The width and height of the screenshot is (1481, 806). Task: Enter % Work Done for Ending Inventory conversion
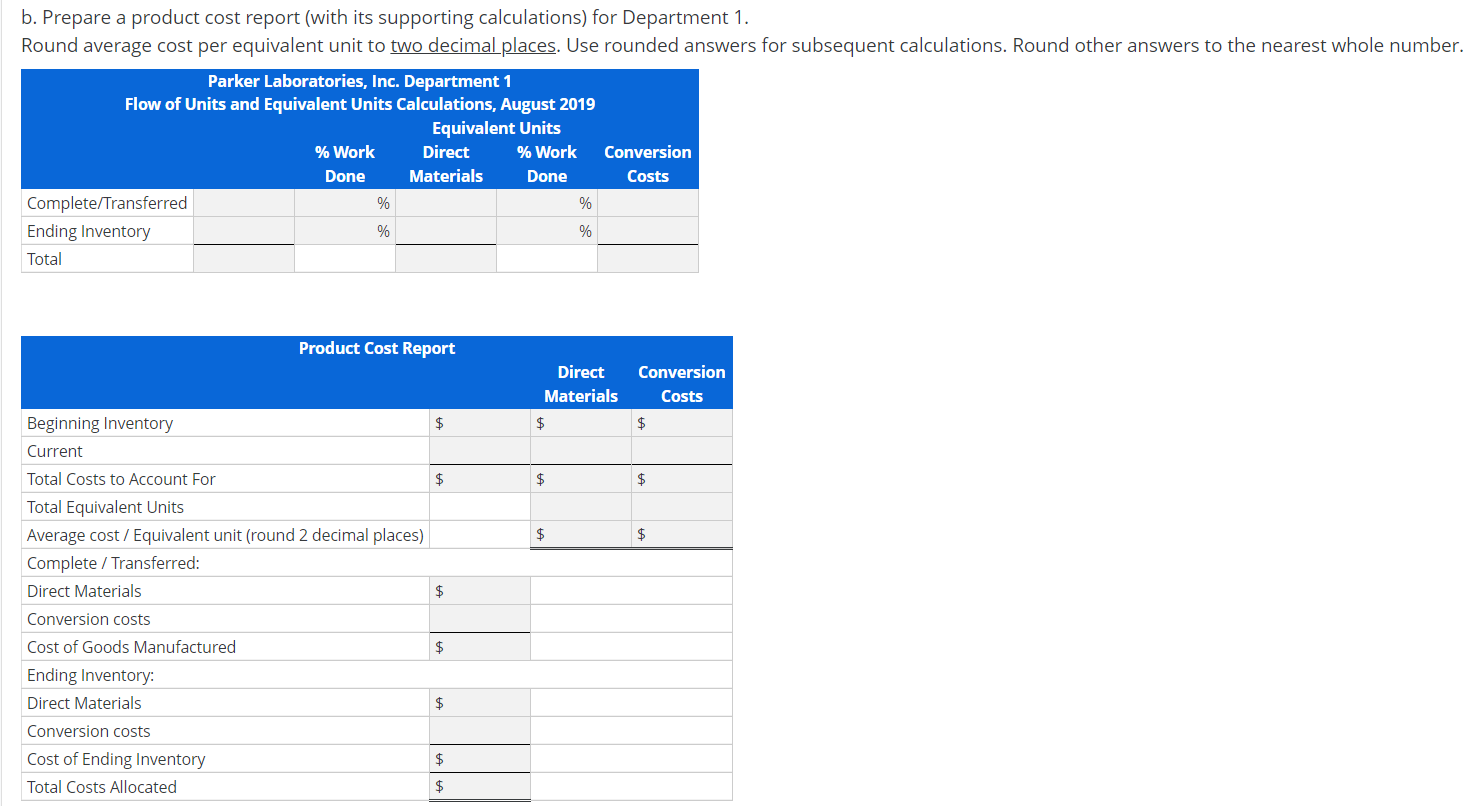coord(542,231)
